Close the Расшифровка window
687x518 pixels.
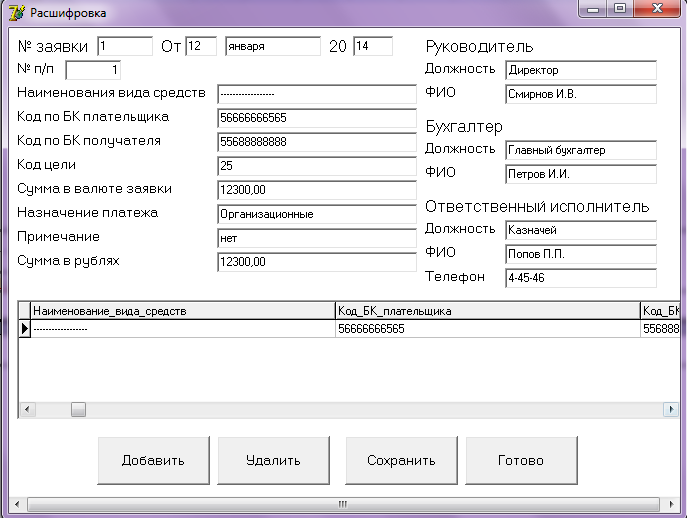[658, 9]
